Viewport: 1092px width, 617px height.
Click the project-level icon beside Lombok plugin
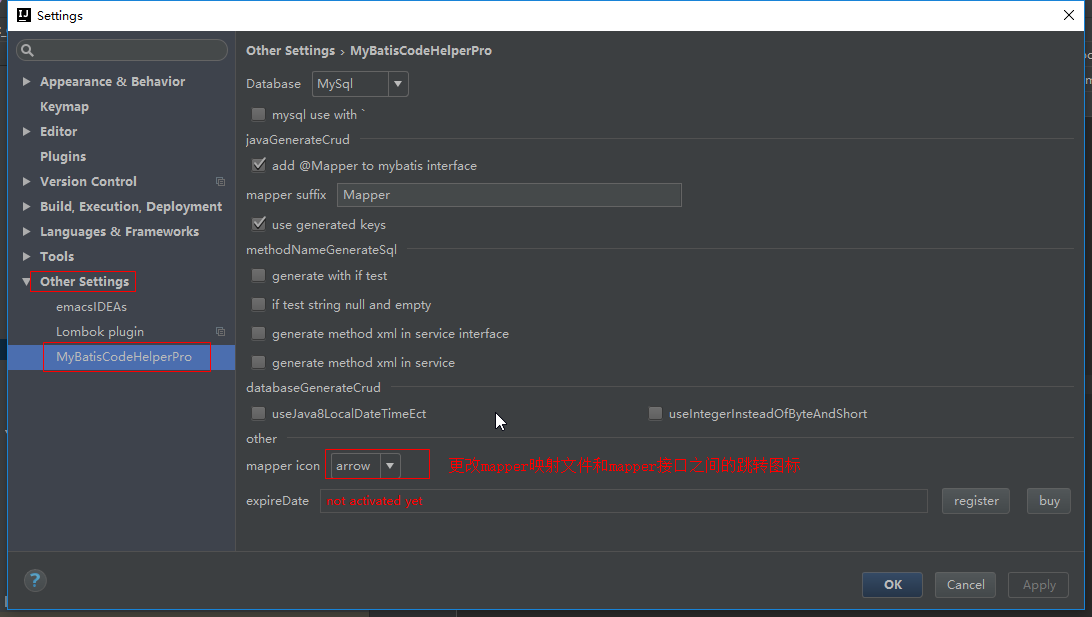pyautogui.click(x=220, y=332)
